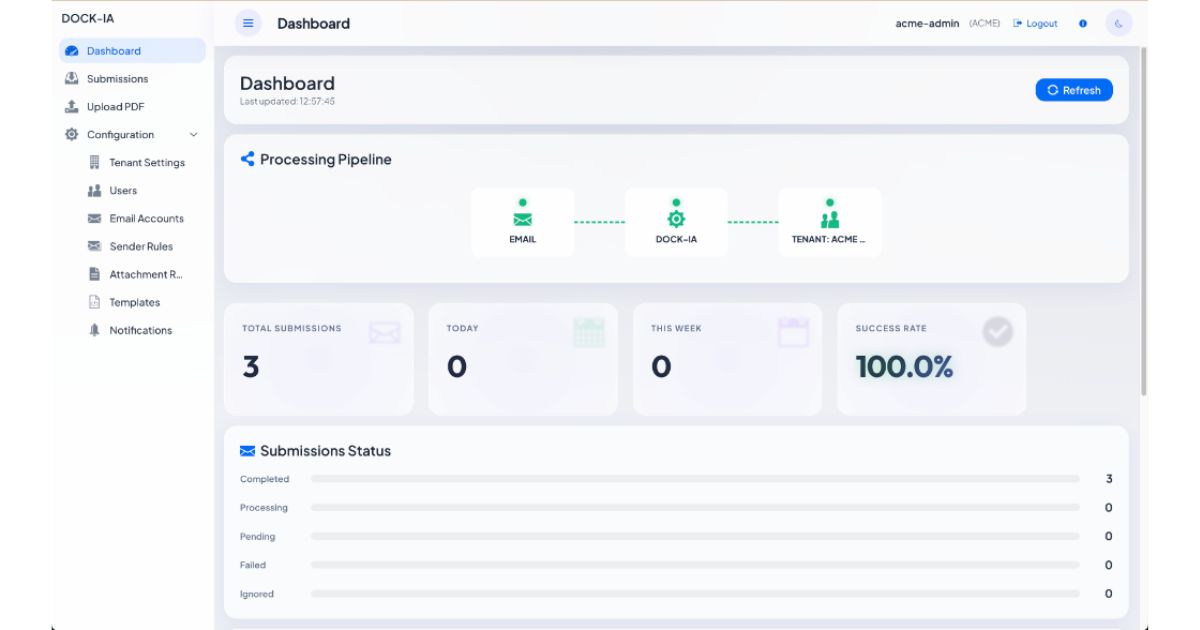Click the EMAIL pipeline node icon

click(x=523, y=219)
